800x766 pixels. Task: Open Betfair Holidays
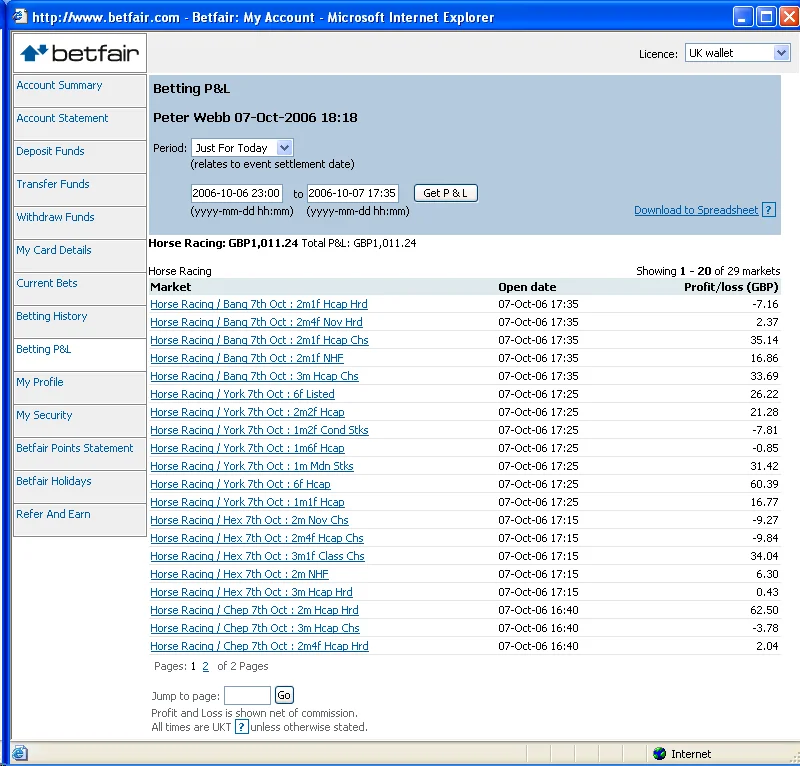coord(54,481)
